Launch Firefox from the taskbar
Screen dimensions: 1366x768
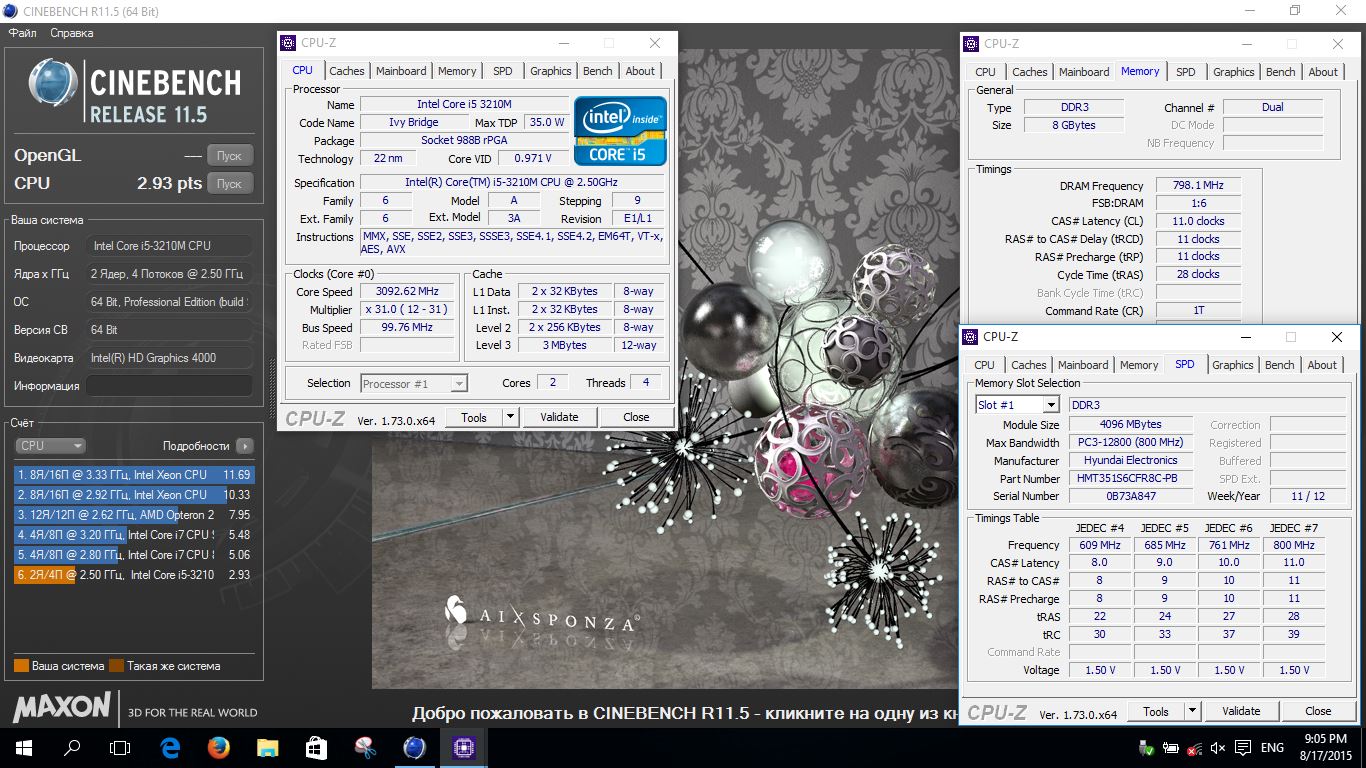point(219,747)
